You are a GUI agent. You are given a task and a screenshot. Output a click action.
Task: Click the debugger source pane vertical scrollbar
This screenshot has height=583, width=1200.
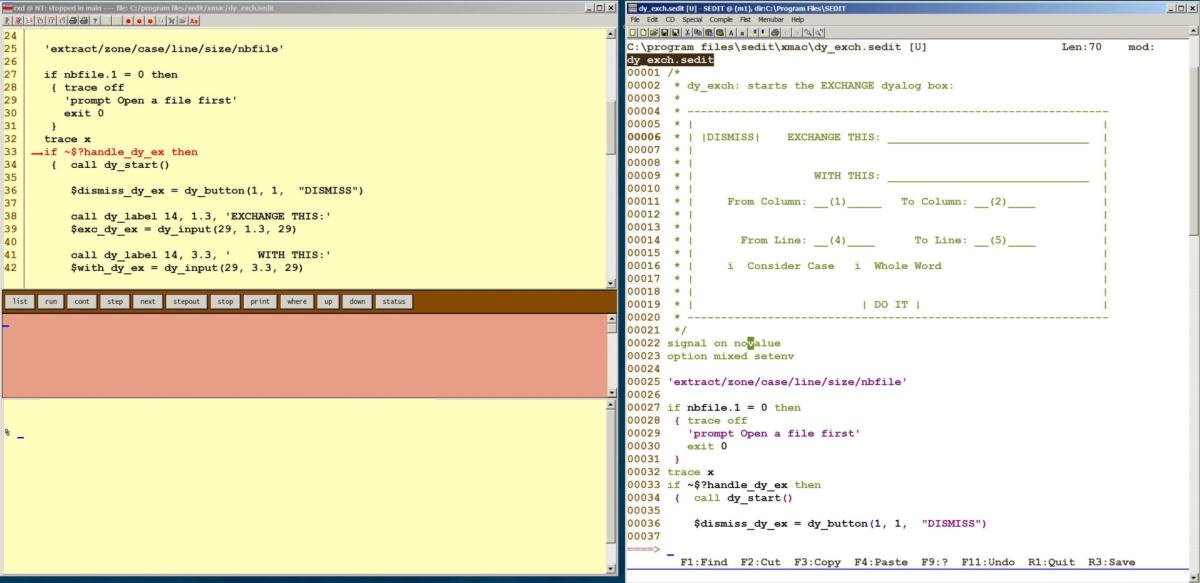coord(611,158)
